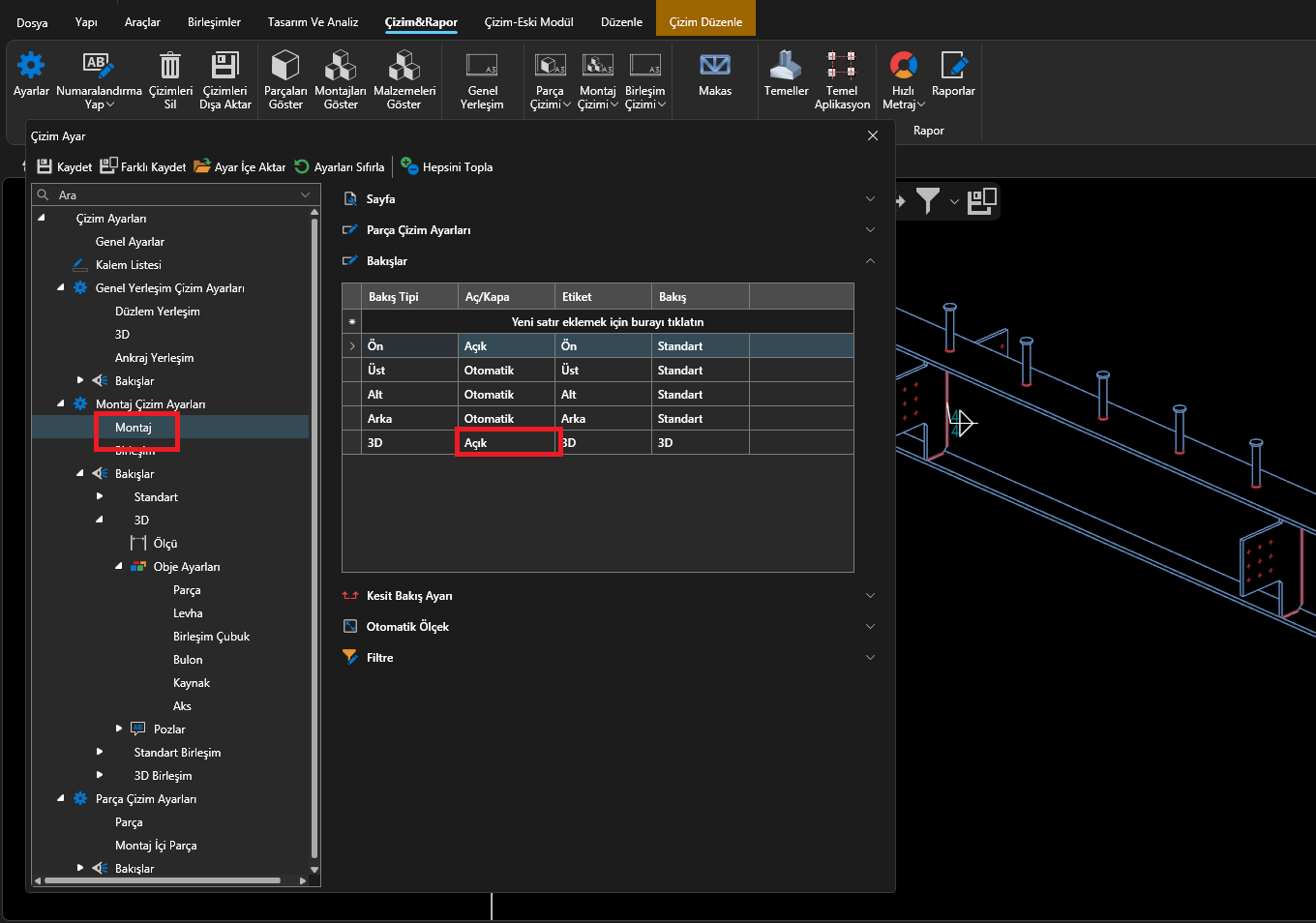
Task: Click the Çizimleri Sil trash icon
Action: pos(170,67)
